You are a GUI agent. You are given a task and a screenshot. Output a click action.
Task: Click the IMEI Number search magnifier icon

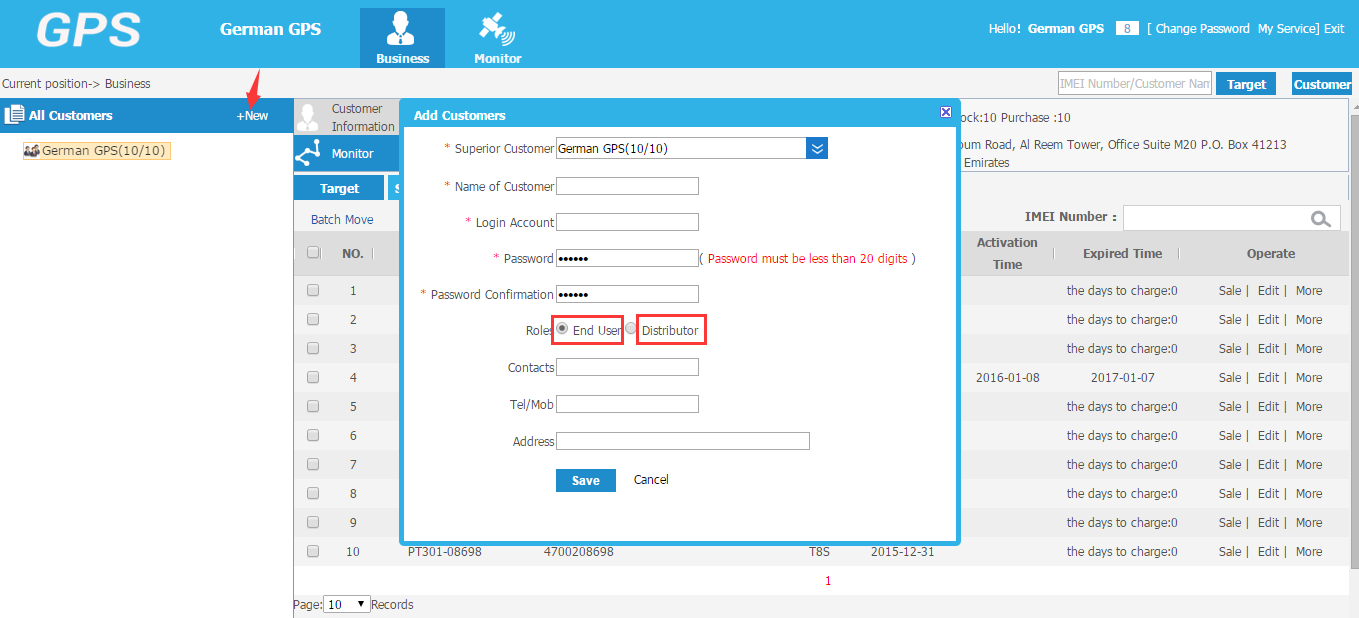(x=1321, y=218)
